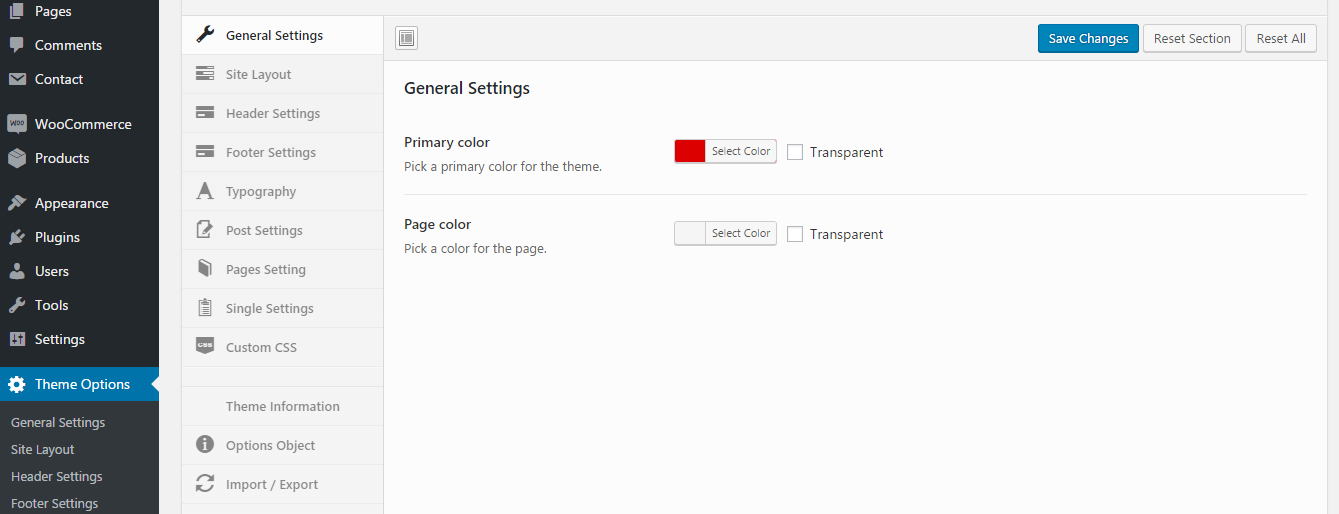Tick the Transparent checkbox for Page color

[x=795, y=234]
